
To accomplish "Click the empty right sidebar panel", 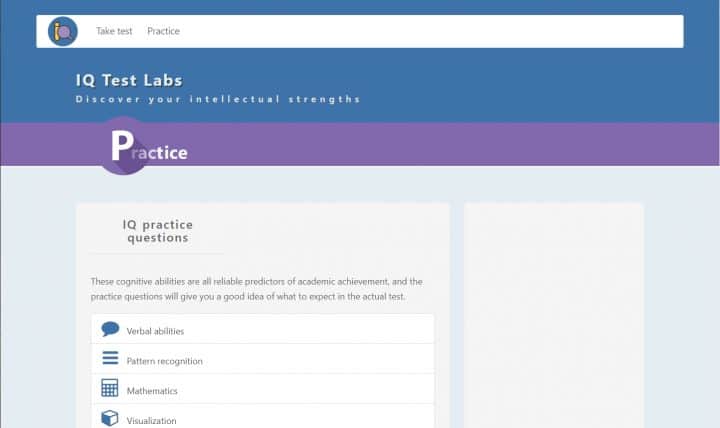I will [x=553, y=310].
